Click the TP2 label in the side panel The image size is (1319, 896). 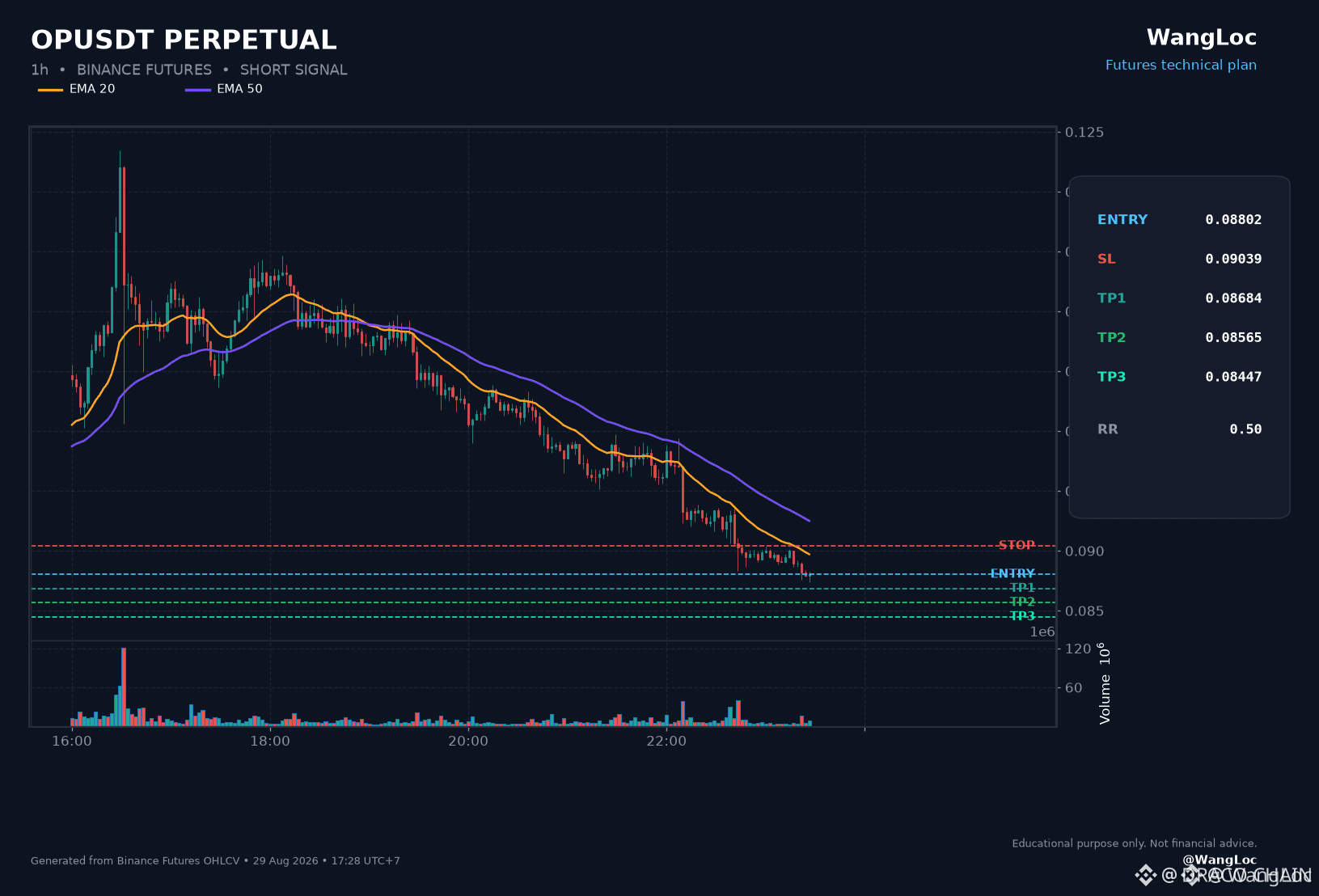(1112, 337)
